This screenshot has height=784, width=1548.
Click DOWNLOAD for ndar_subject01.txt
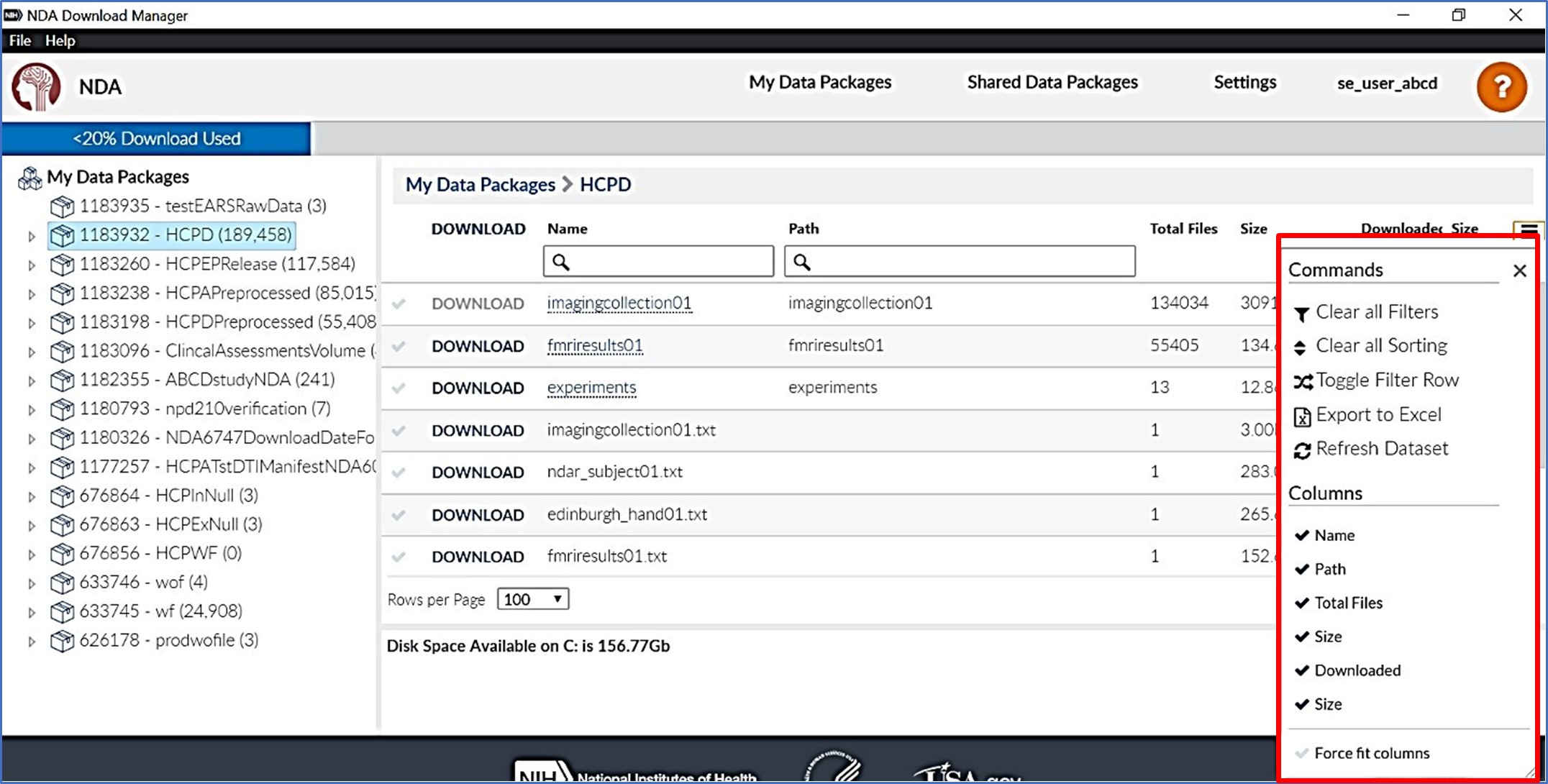pyautogui.click(x=478, y=473)
